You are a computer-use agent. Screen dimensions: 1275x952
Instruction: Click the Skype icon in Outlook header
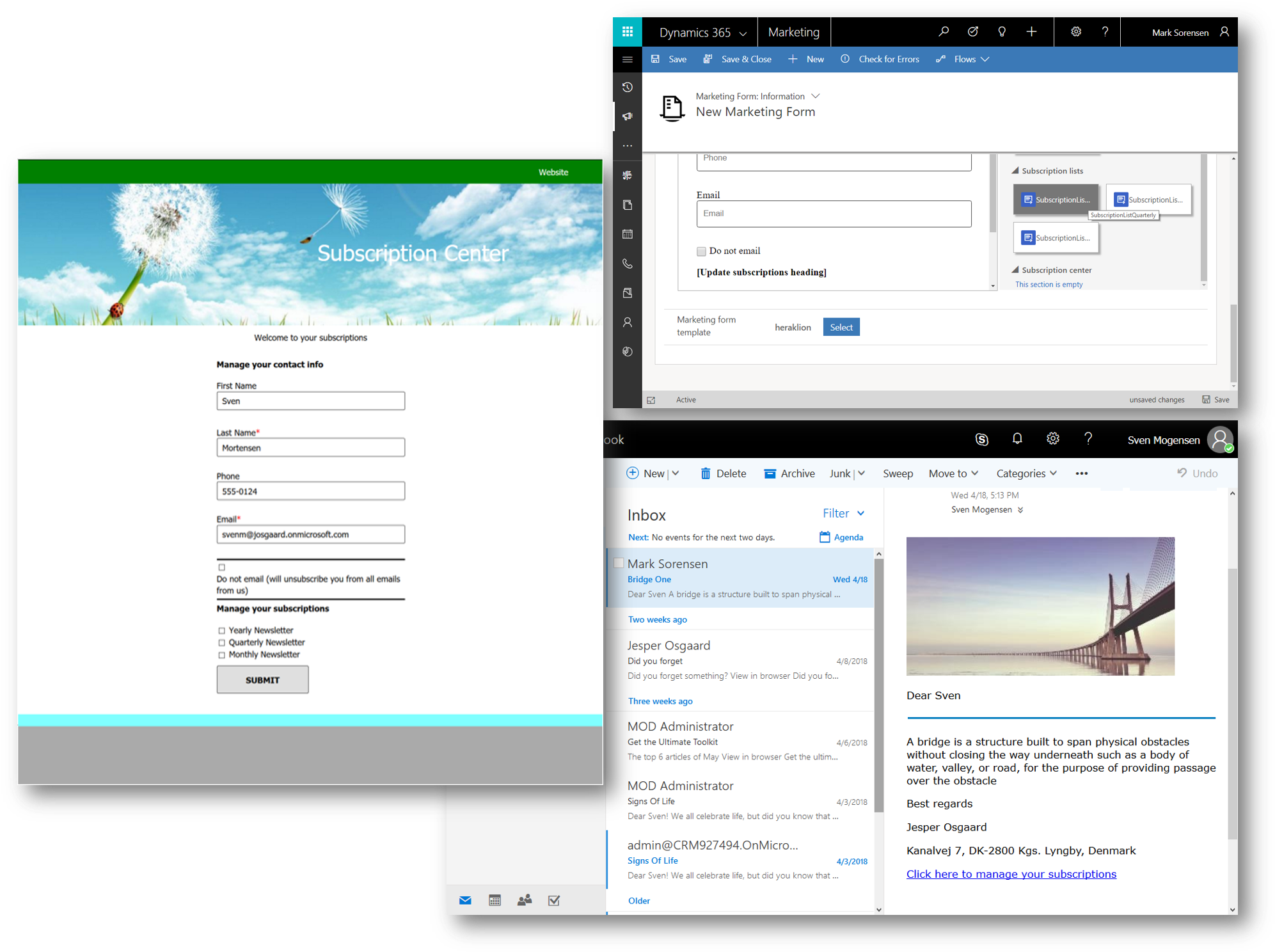[x=982, y=439]
